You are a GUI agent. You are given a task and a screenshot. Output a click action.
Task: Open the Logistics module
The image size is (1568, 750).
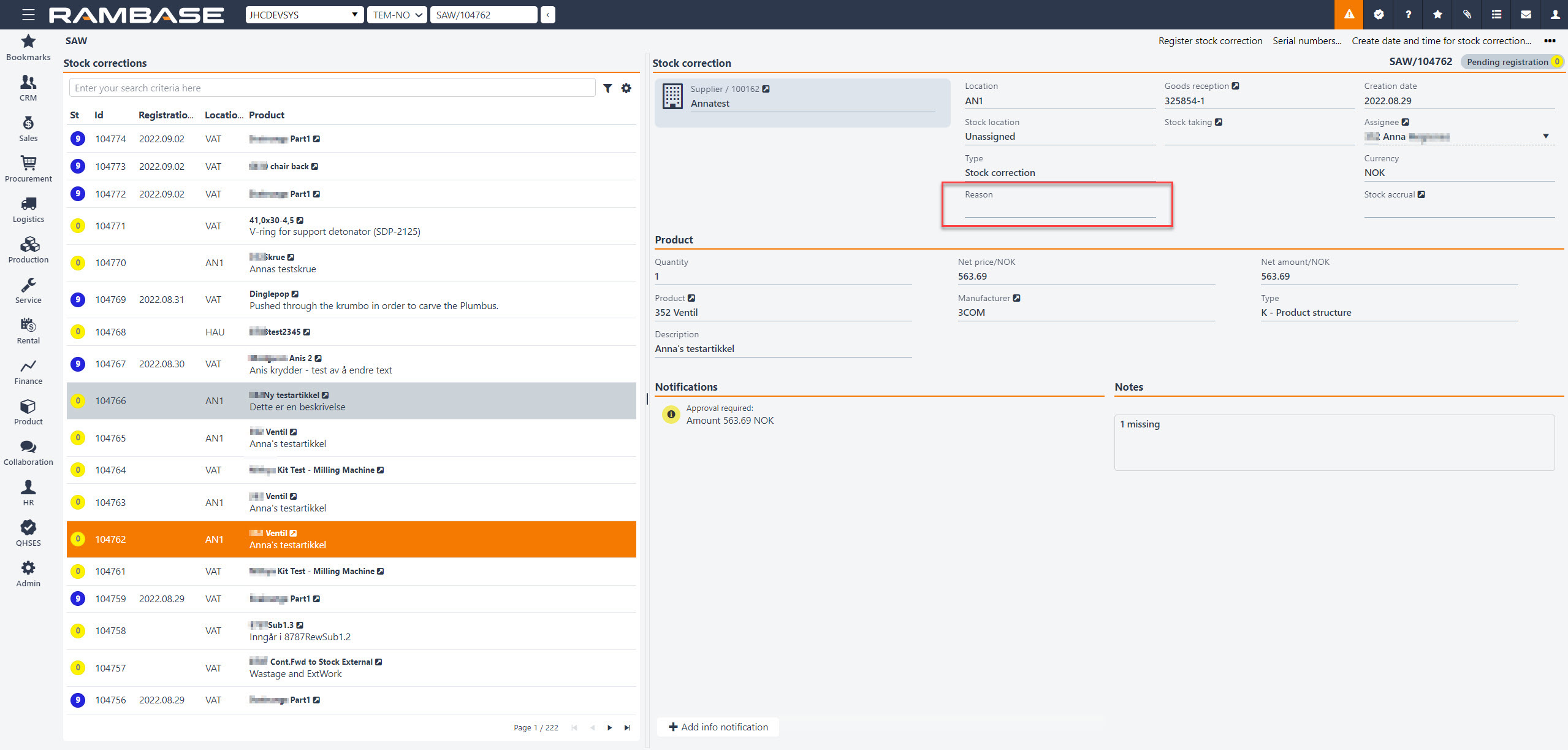pyautogui.click(x=28, y=209)
